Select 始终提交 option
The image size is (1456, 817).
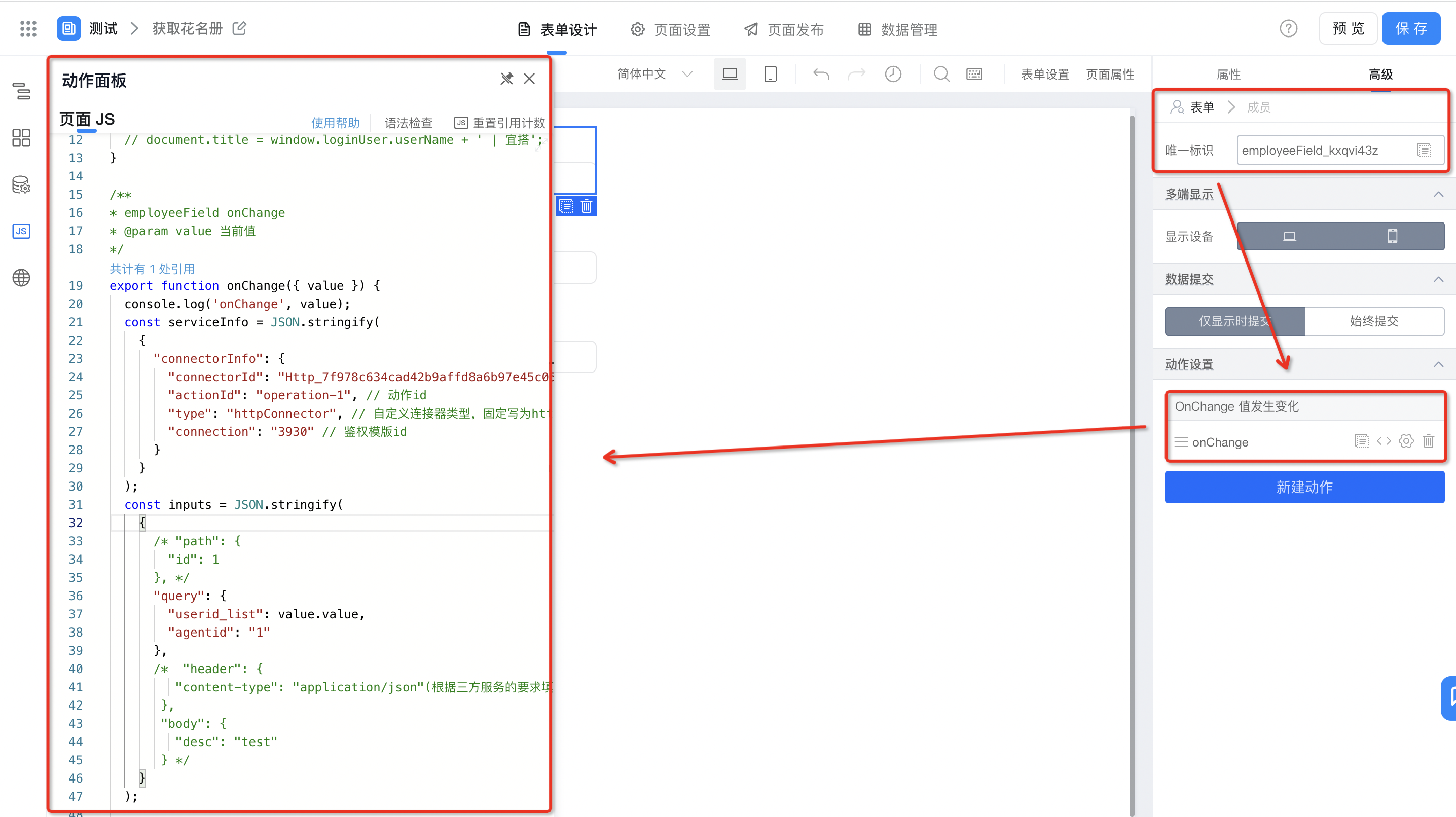point(1374,321)
